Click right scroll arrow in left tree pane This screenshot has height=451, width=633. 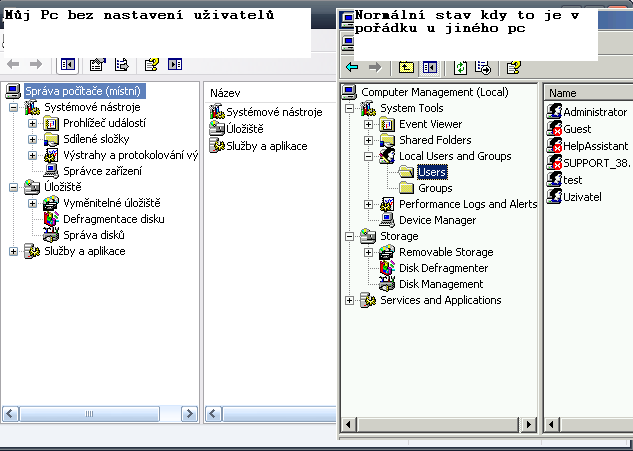[189, 414]
